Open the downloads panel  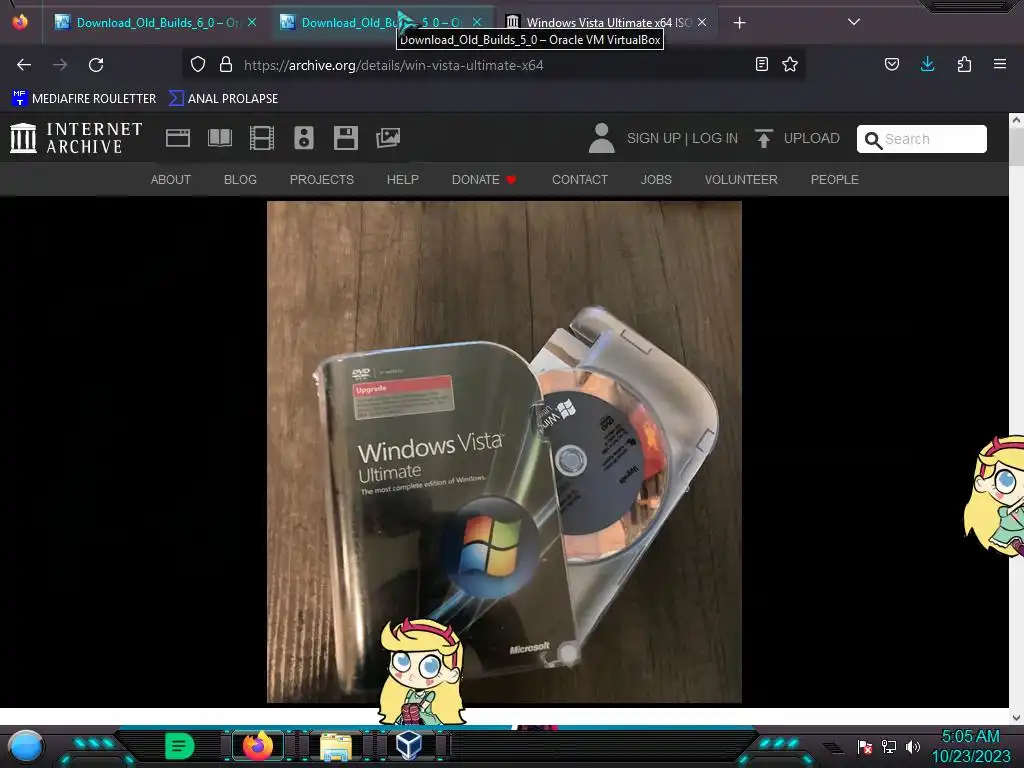927,64
